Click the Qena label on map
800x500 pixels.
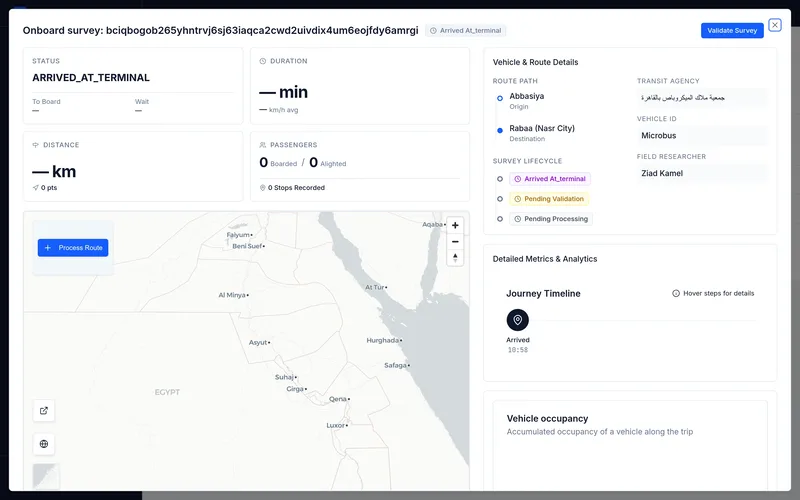[338, 399]
